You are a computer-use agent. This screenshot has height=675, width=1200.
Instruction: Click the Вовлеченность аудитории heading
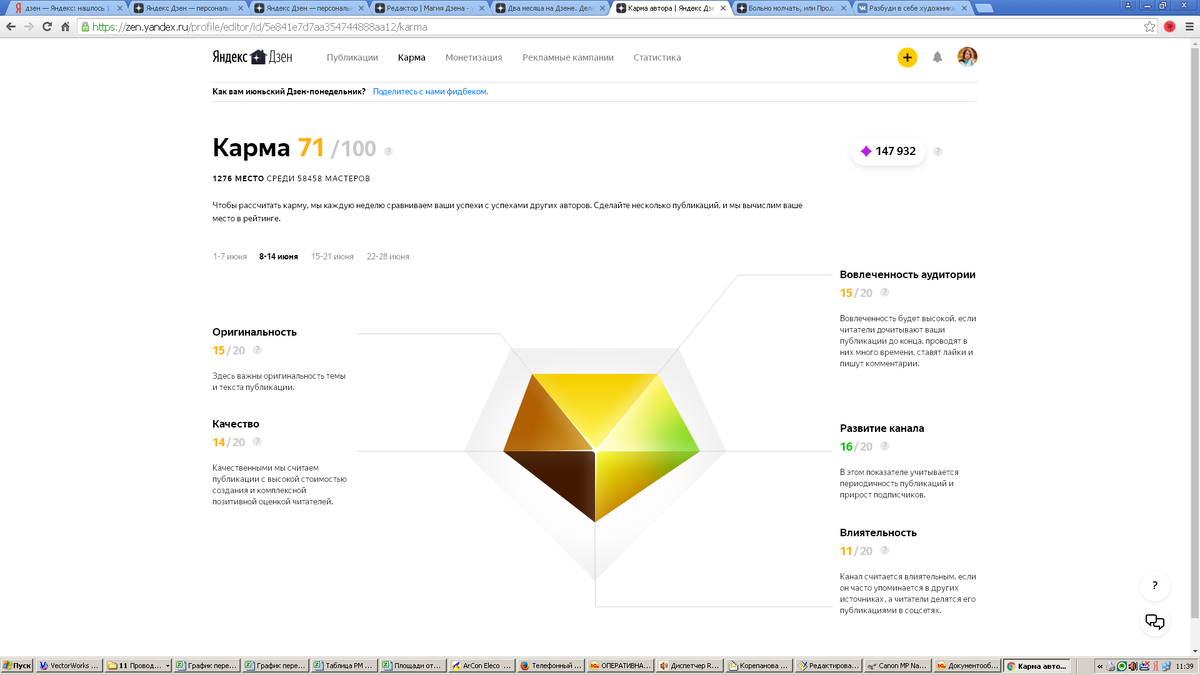click(908, 274)
